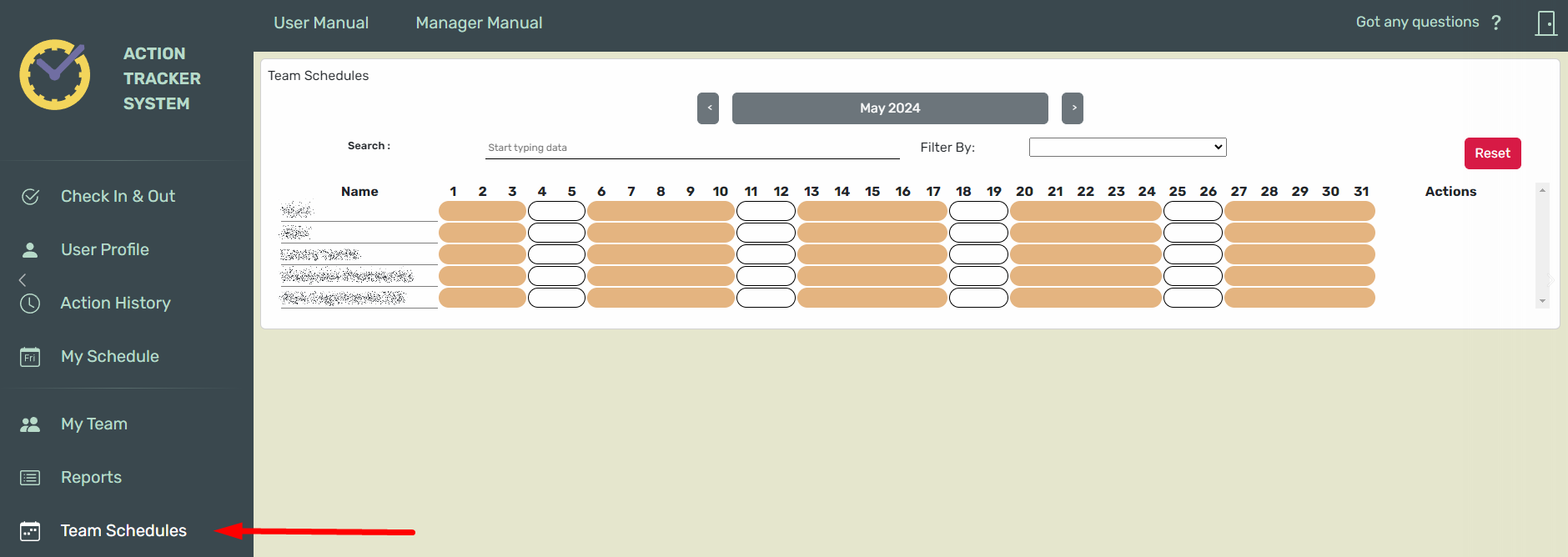The image size is (1568, 557).
Task: Open the Manager Manual menu item
Action: 479,23
